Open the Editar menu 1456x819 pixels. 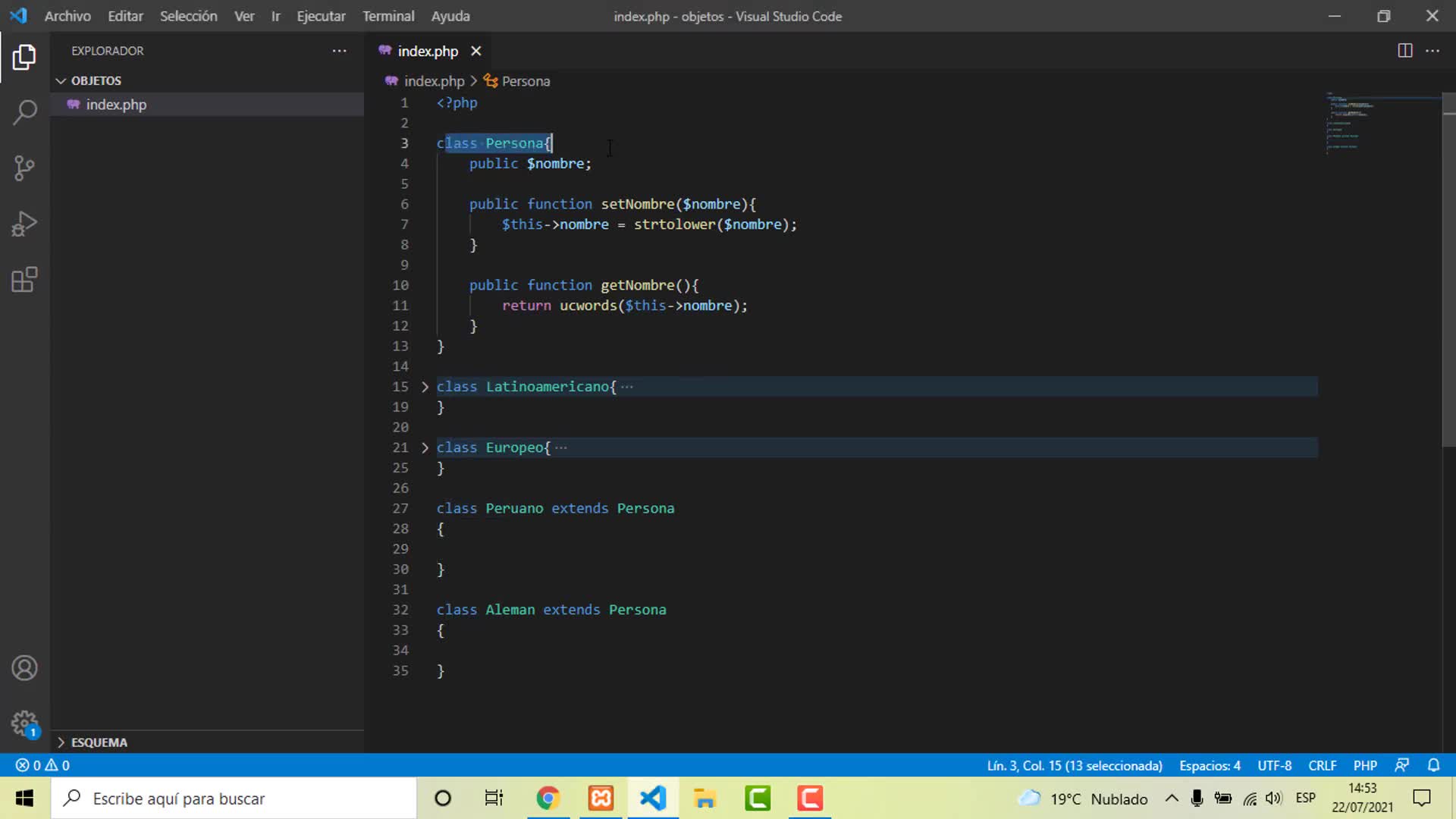point(125,16)
